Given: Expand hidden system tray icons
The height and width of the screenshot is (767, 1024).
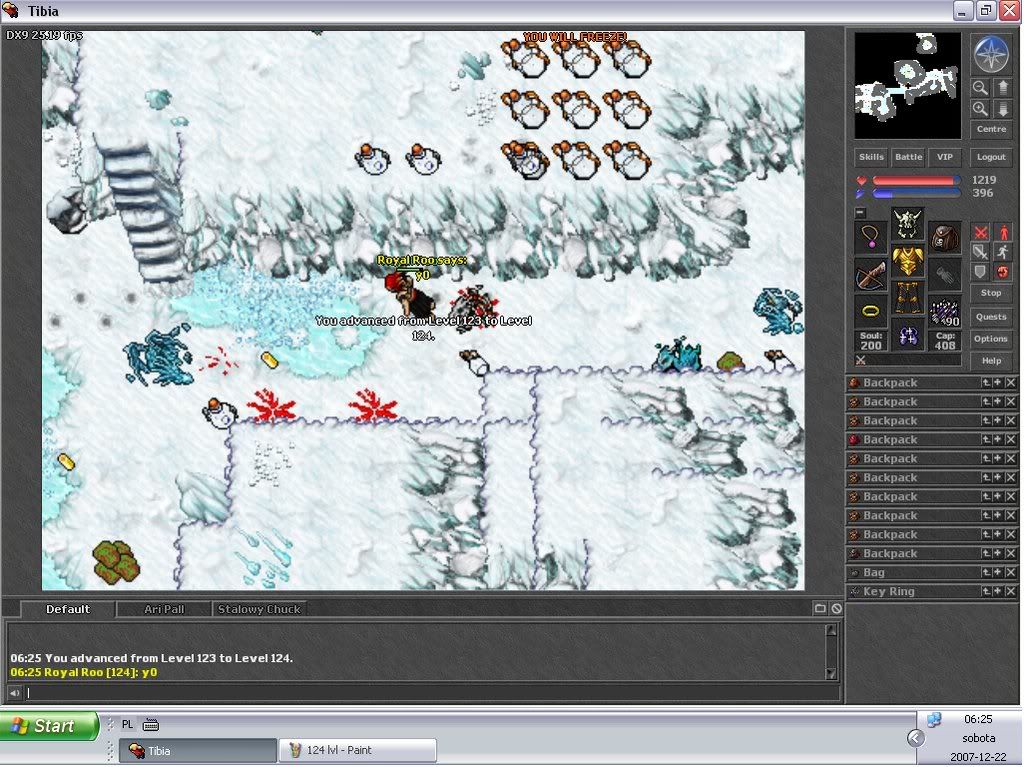Looking at the screenshot, I should pos(916,738).
